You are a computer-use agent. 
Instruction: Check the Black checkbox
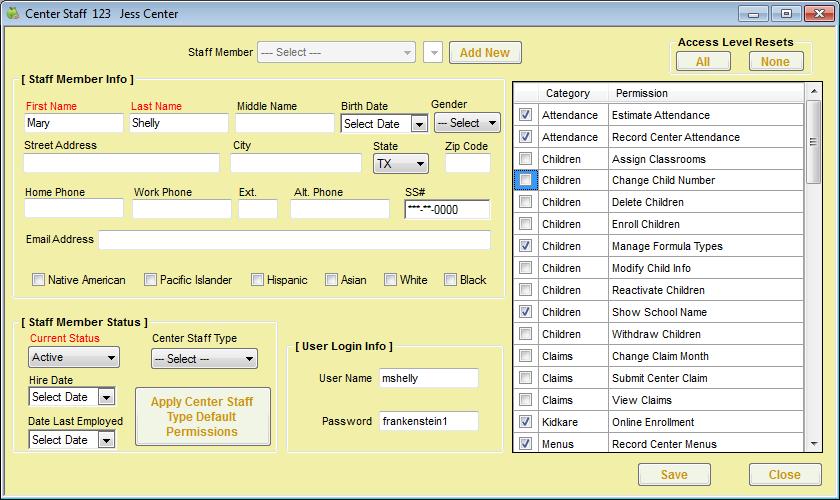[x=450, y=280]
